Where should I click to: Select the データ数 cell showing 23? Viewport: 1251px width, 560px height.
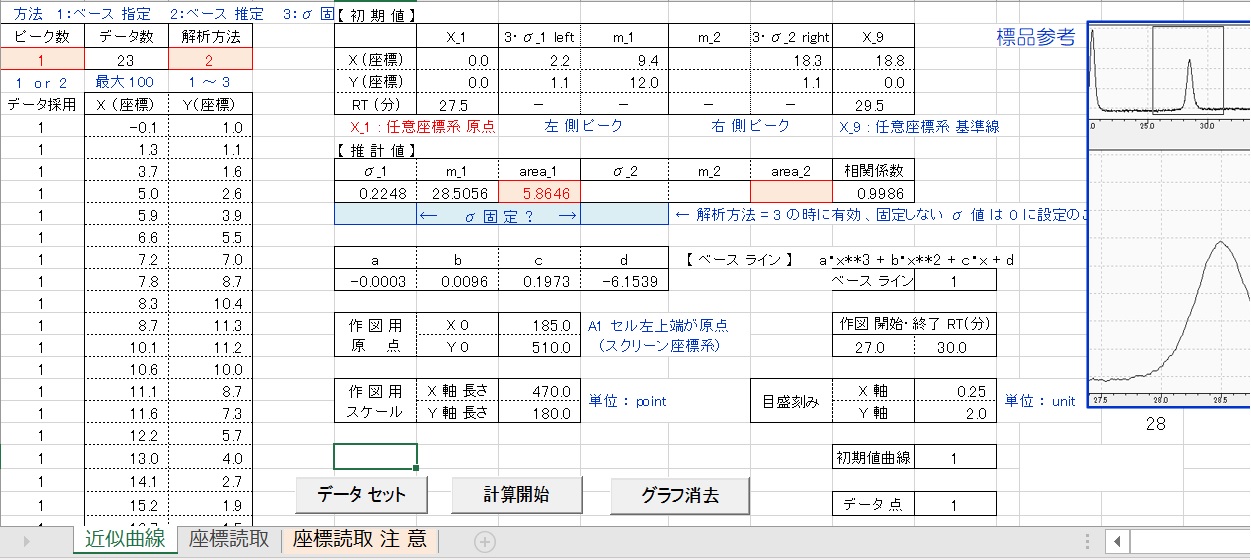[x=127, y=59]
